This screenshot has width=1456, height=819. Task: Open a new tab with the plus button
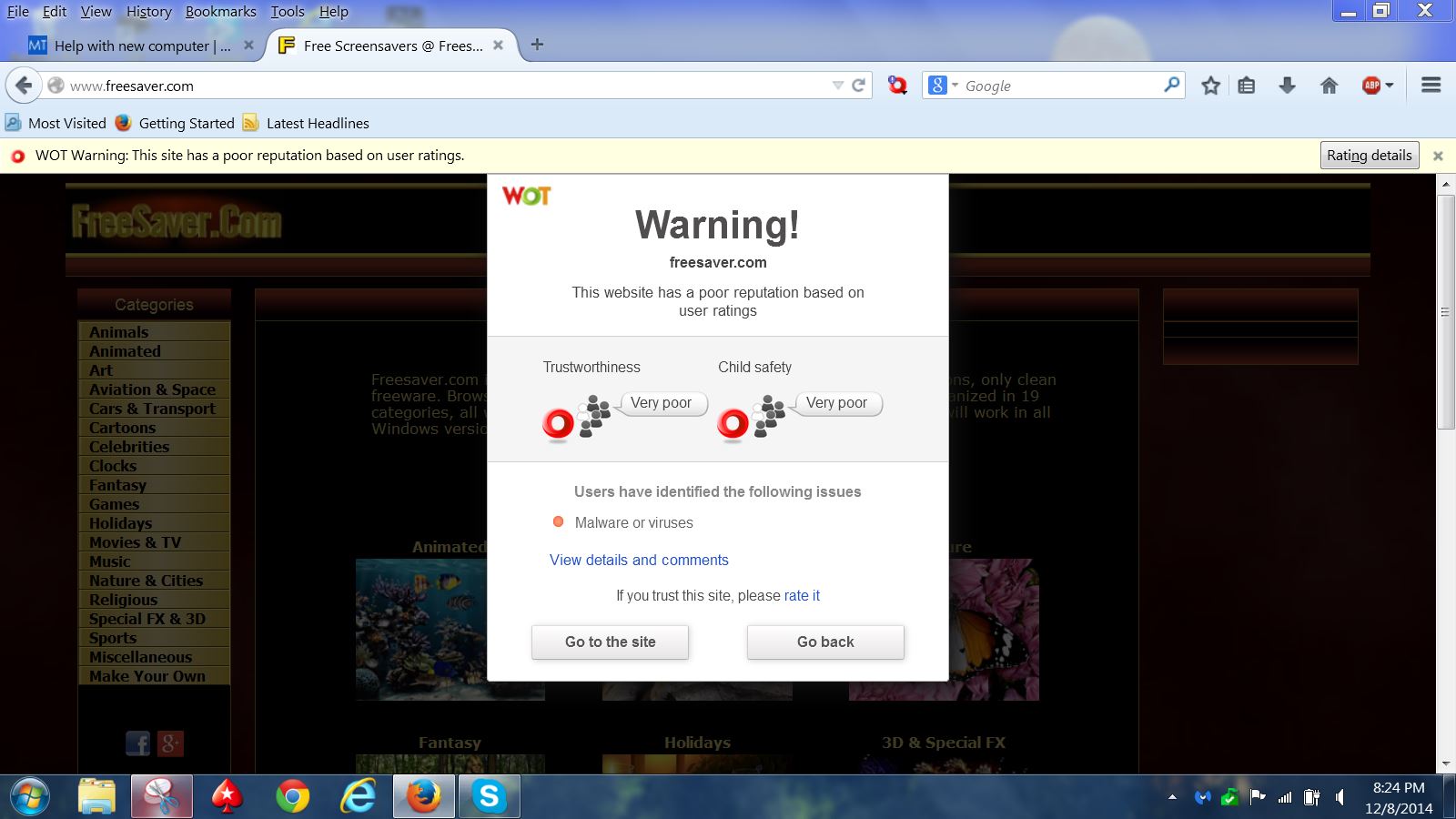[538, 45]
